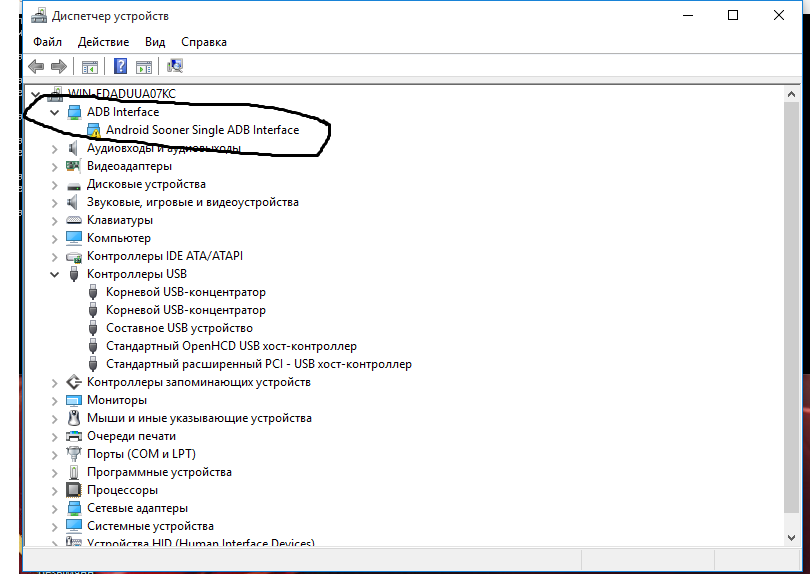810x574 pixels.
Task: Select the Стандартный OpenHCD USB хост-контроллер device
Action: [231, 346]
